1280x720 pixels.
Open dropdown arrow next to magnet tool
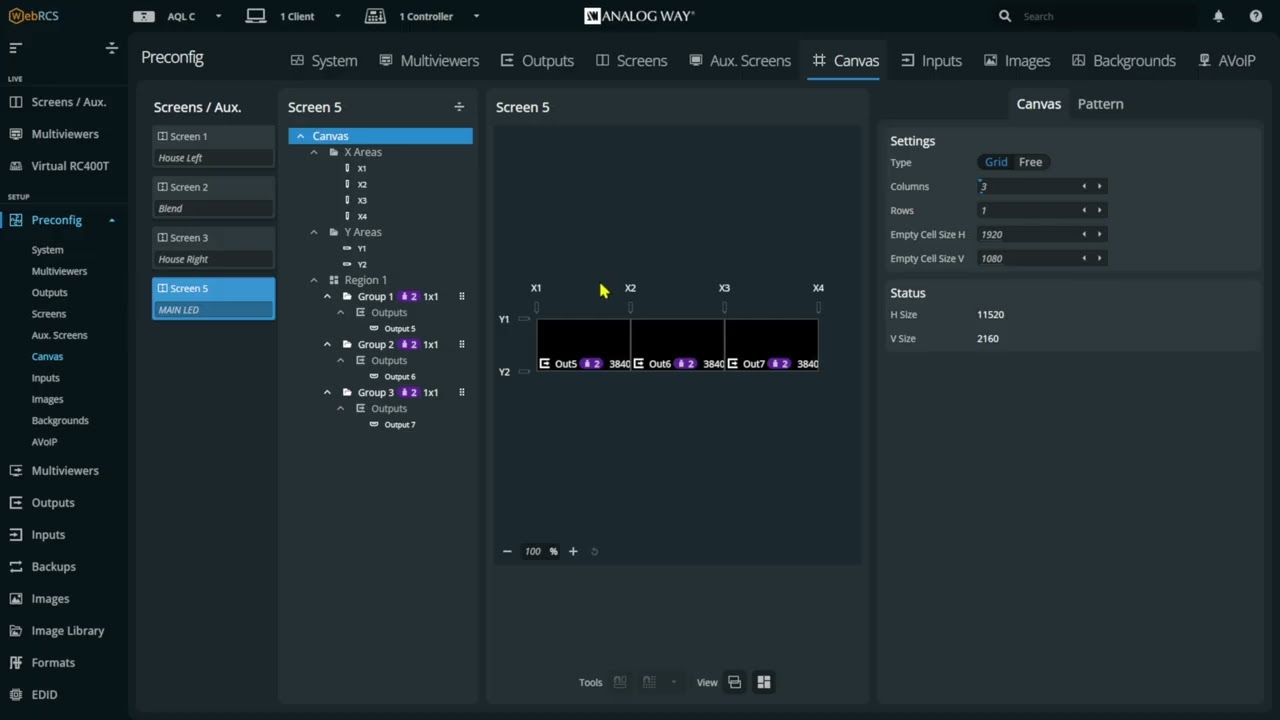pyautogui.click(x=674, y=682)
